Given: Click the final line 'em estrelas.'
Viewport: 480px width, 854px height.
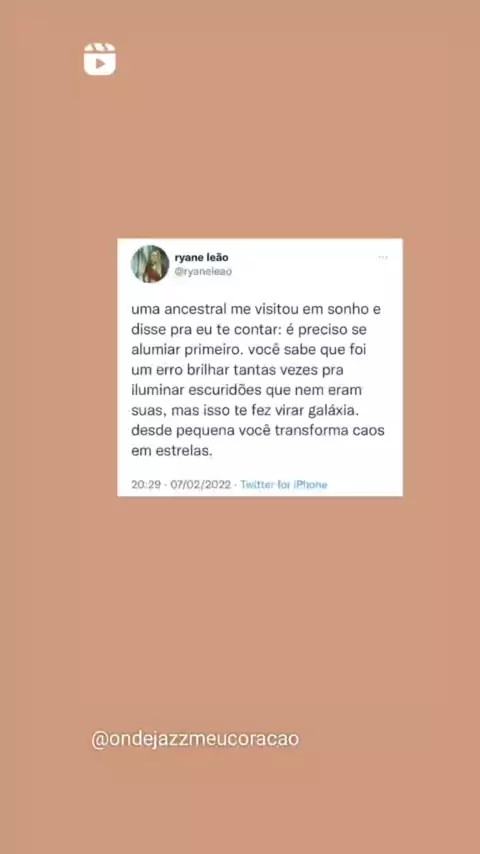Looking at the screenshot, I should (x=171, y=451).
